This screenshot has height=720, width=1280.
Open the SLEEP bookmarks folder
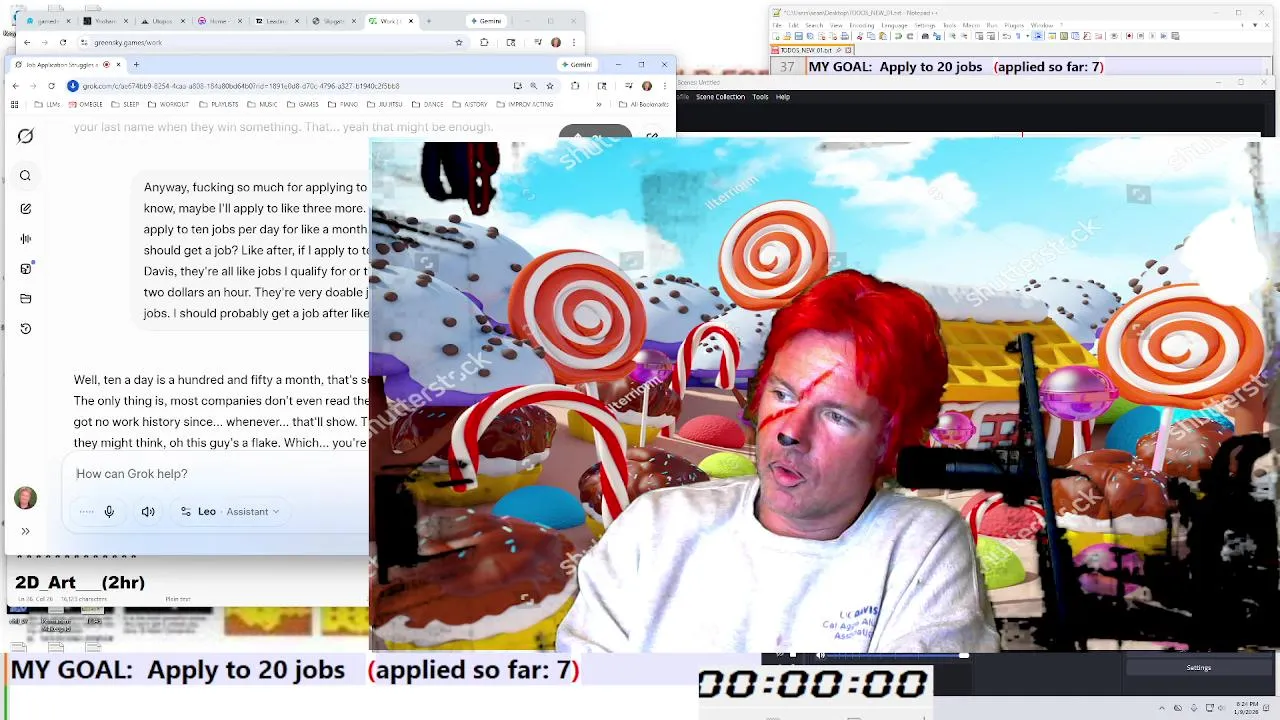[125, 104]
